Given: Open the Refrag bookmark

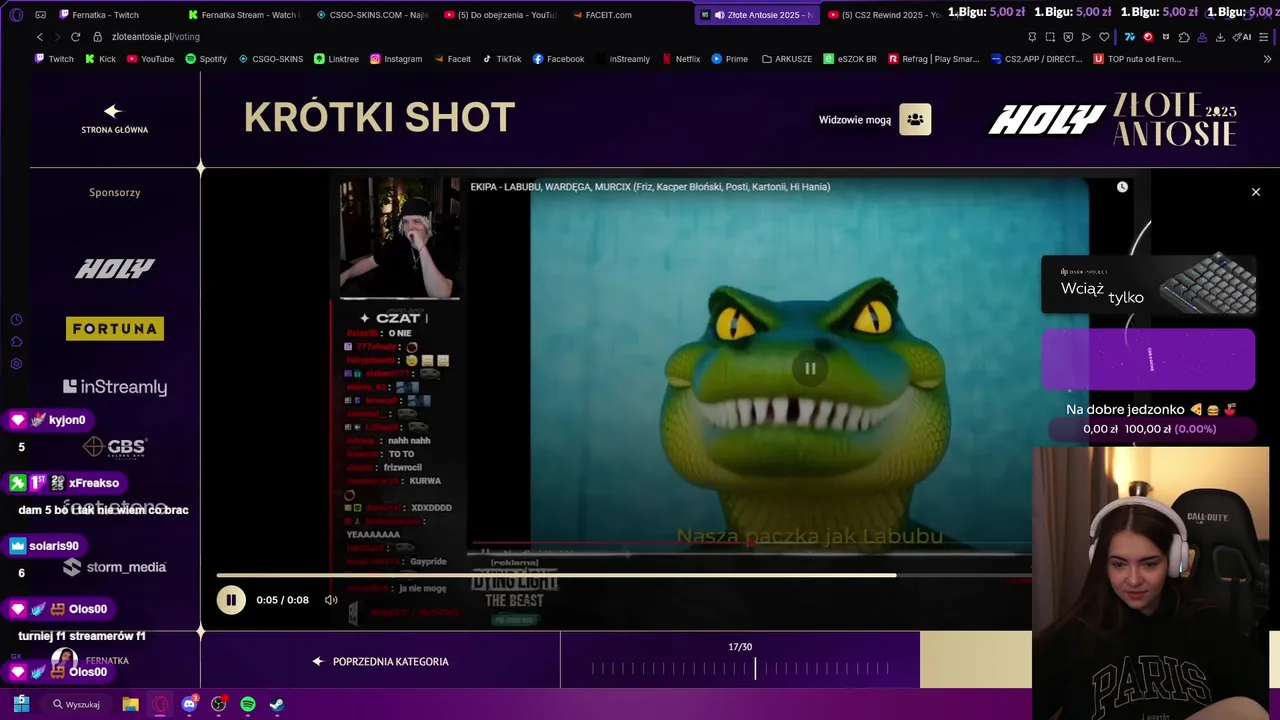Looking at the screenshot, I should click(x=934, y=59).
